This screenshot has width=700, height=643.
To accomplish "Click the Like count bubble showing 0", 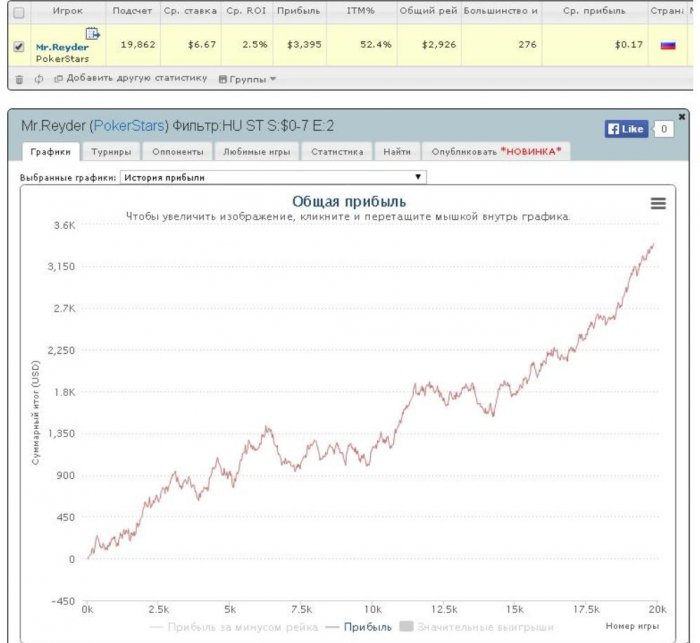I will [x=663, y=129].
